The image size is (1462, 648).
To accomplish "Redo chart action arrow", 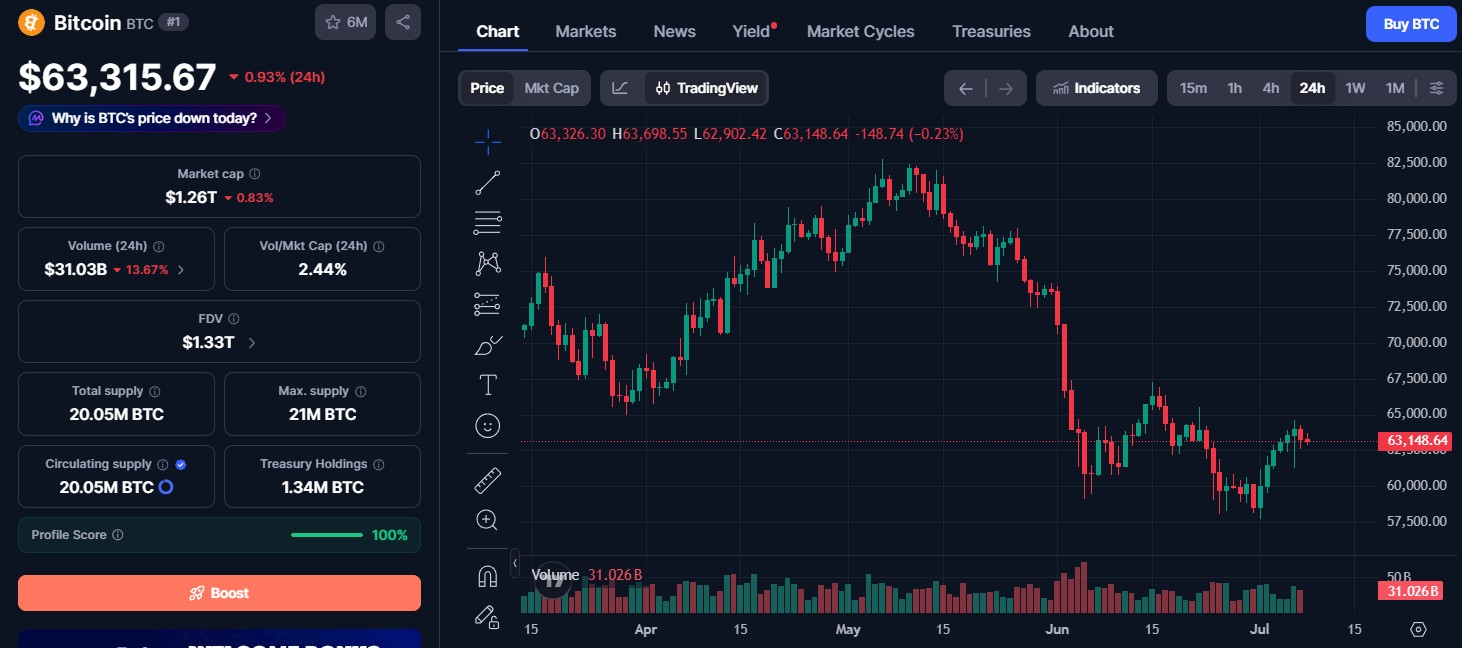I will 1006,88.
